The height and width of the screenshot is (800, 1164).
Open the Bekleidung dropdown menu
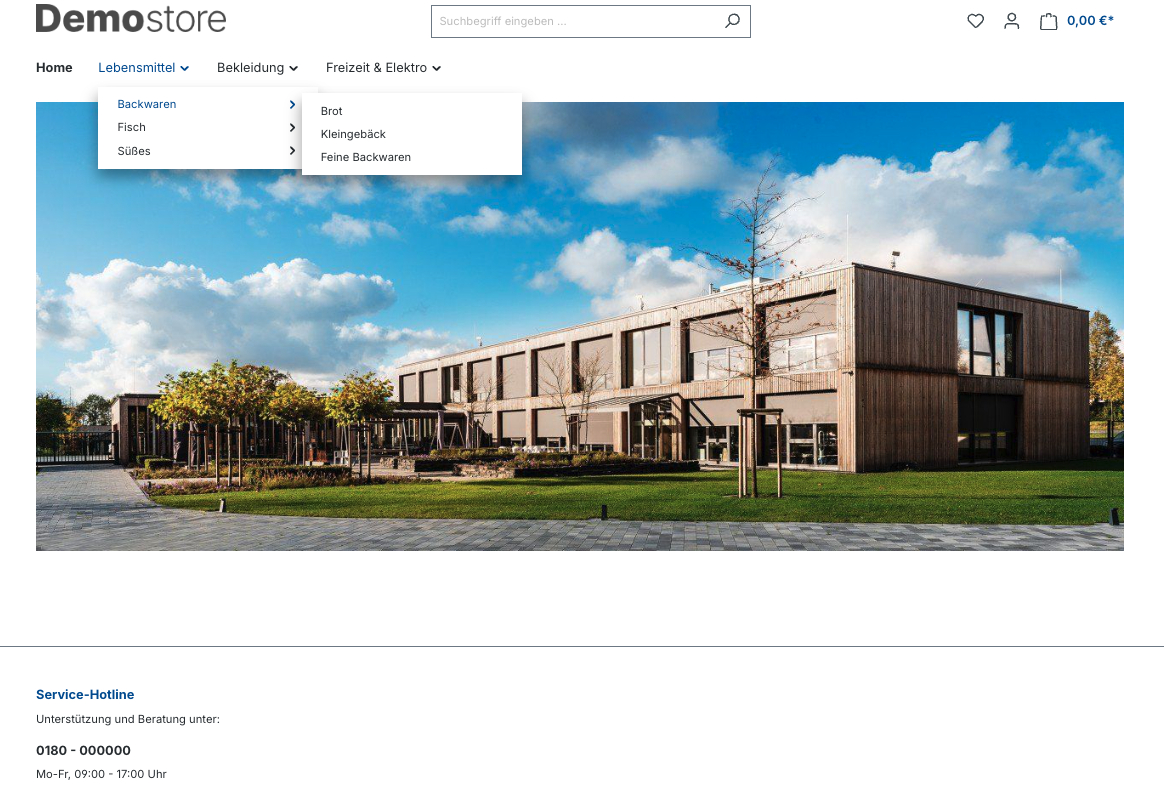click(257, 68)
